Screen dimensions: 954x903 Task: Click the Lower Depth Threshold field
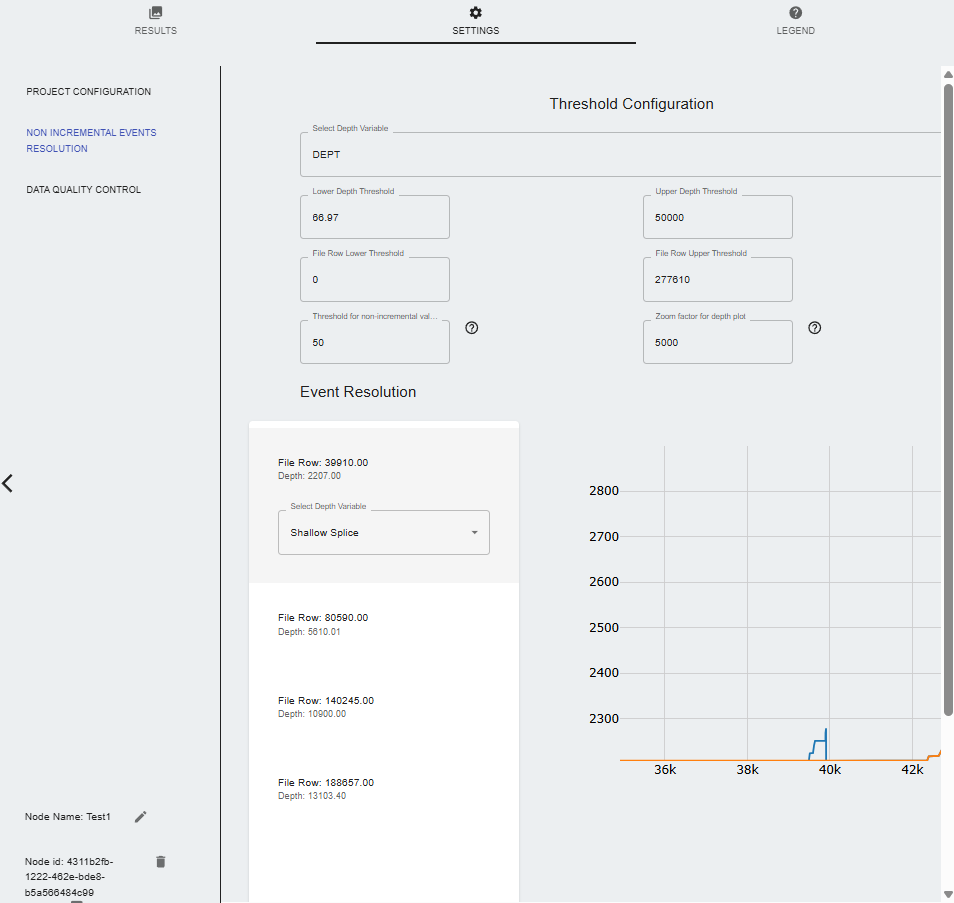coord(374,218)
